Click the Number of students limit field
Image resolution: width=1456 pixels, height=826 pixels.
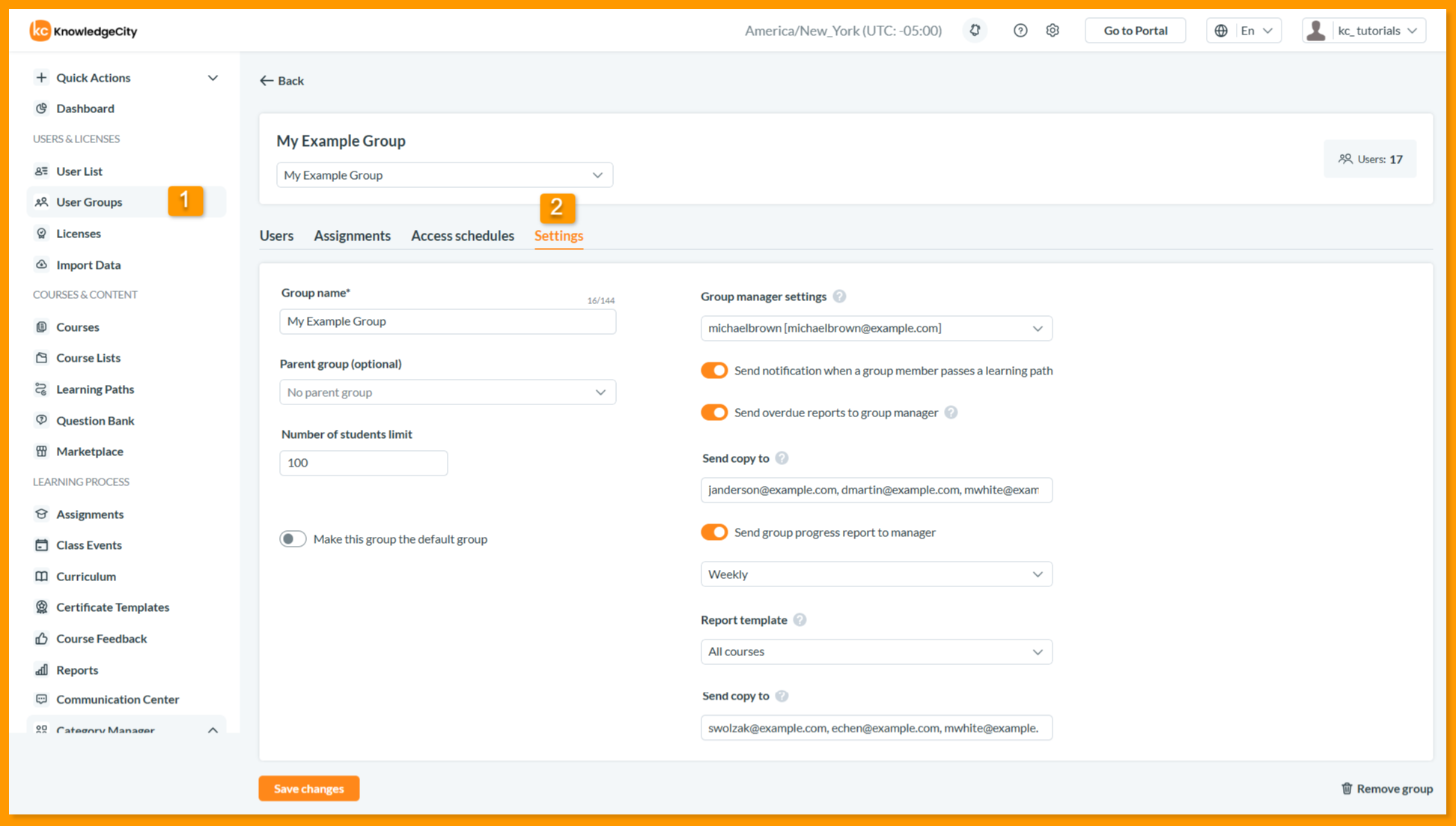tap(363, 463)
